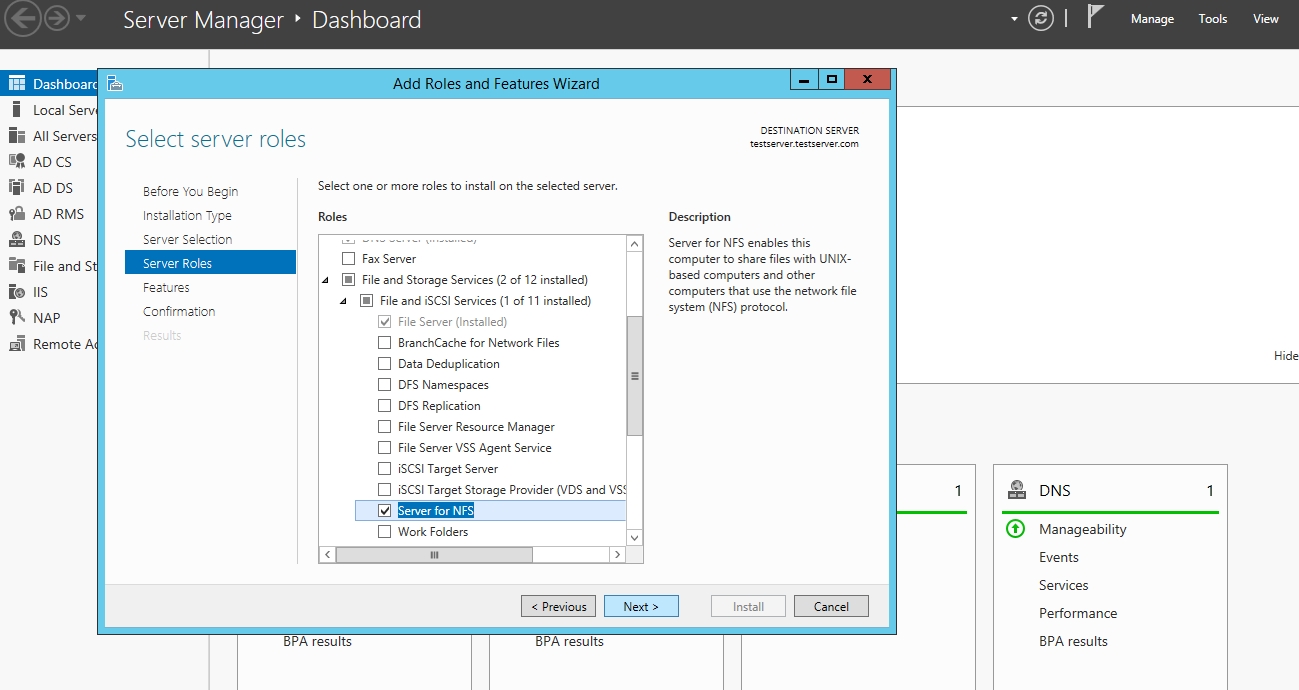Image resolution: width=1299 pixels, height=690 pixels.
Task: Open the header dropdown arrow beside refresh
Action: [x=1014, y=19]
